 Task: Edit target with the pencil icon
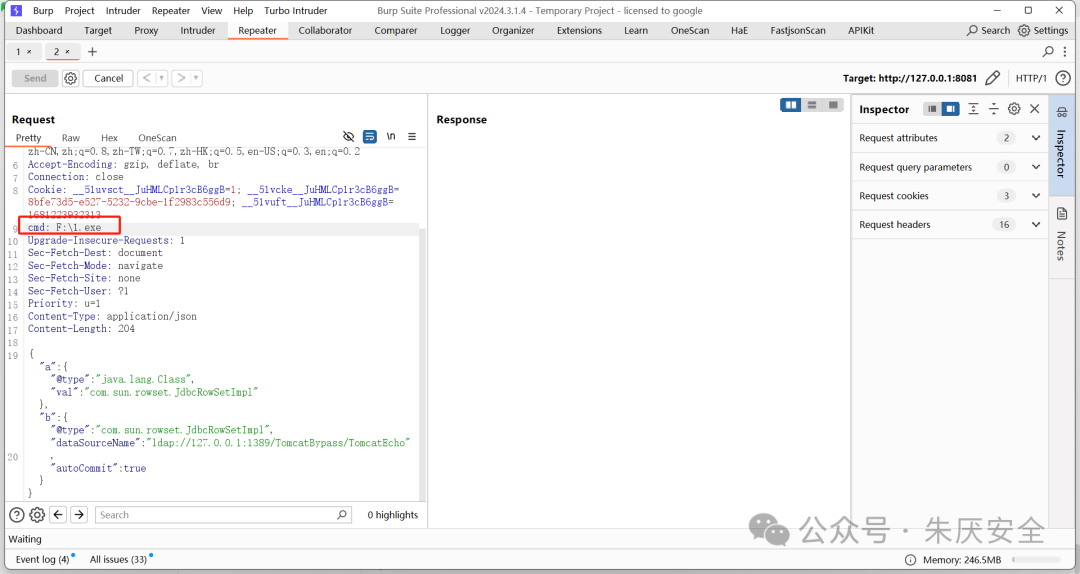click(x=993, y=78)
